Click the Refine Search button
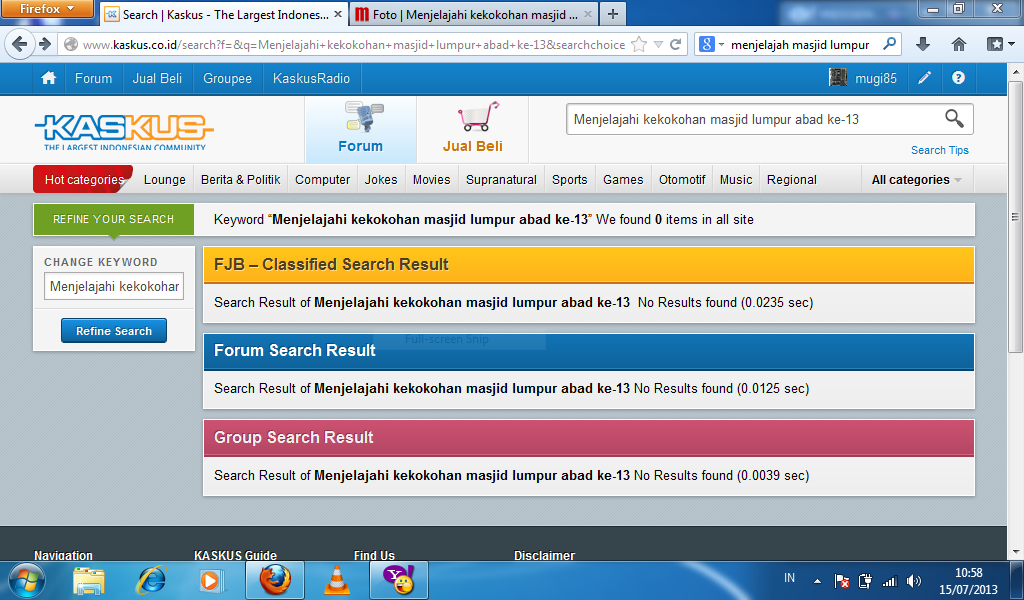1024x600 pixels. 114,331
